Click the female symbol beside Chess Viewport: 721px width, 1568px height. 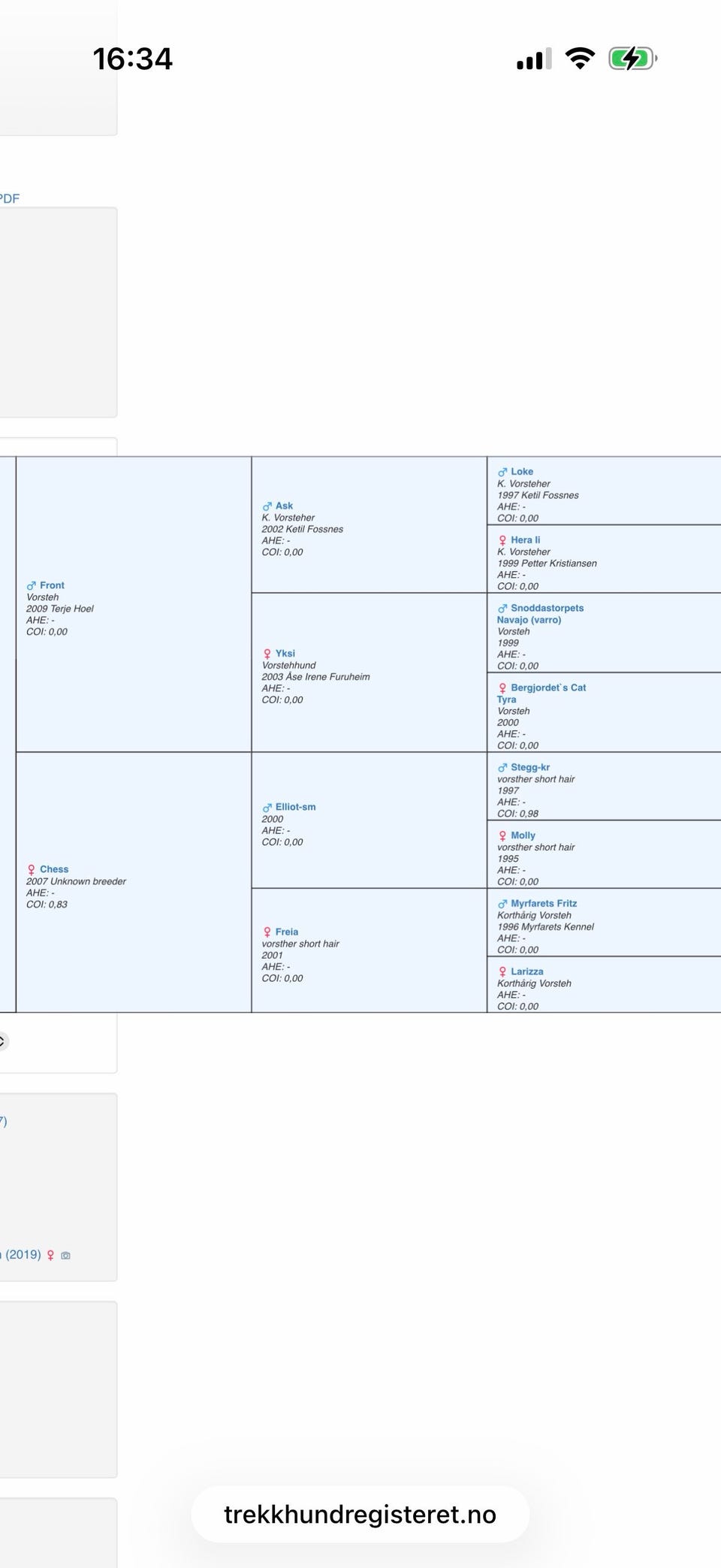point(32,869)
